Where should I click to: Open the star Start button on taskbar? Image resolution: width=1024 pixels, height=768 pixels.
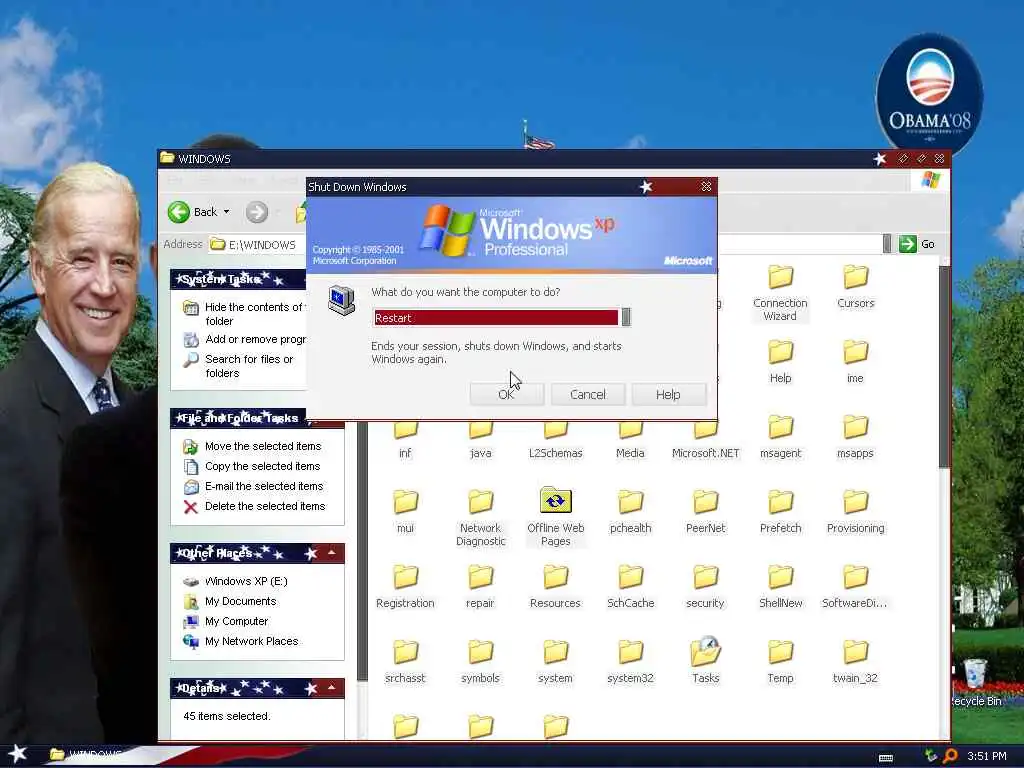[x=18, y=754]
